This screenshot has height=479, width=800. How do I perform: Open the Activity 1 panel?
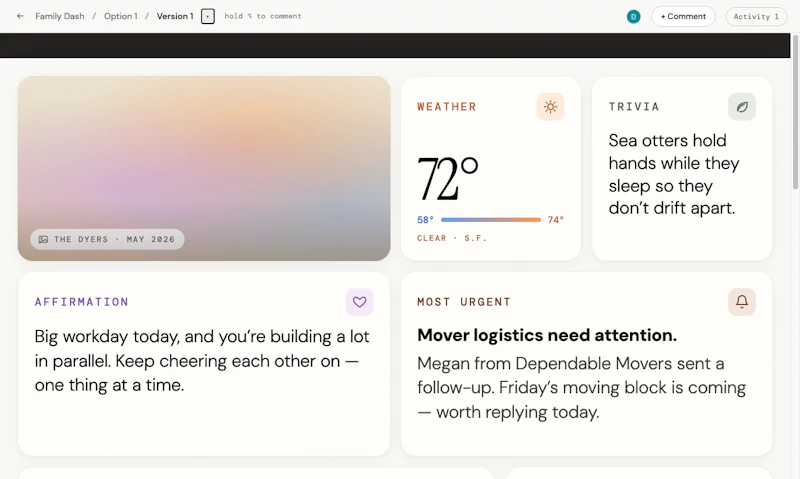coord(756,16)
